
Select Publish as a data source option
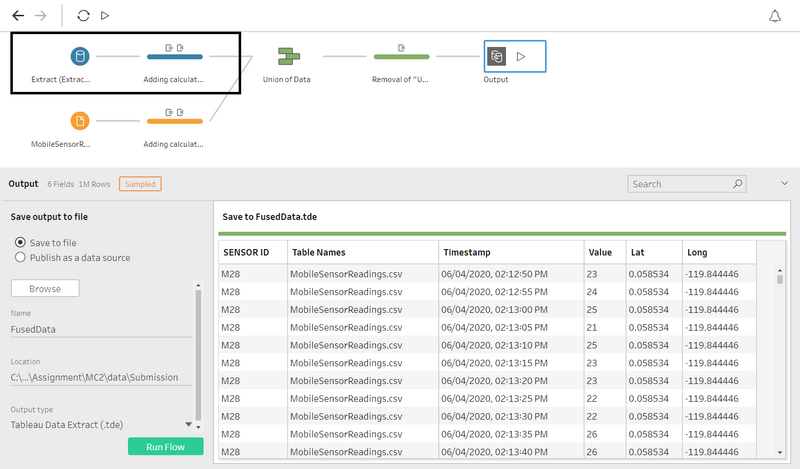click(20, 257)
